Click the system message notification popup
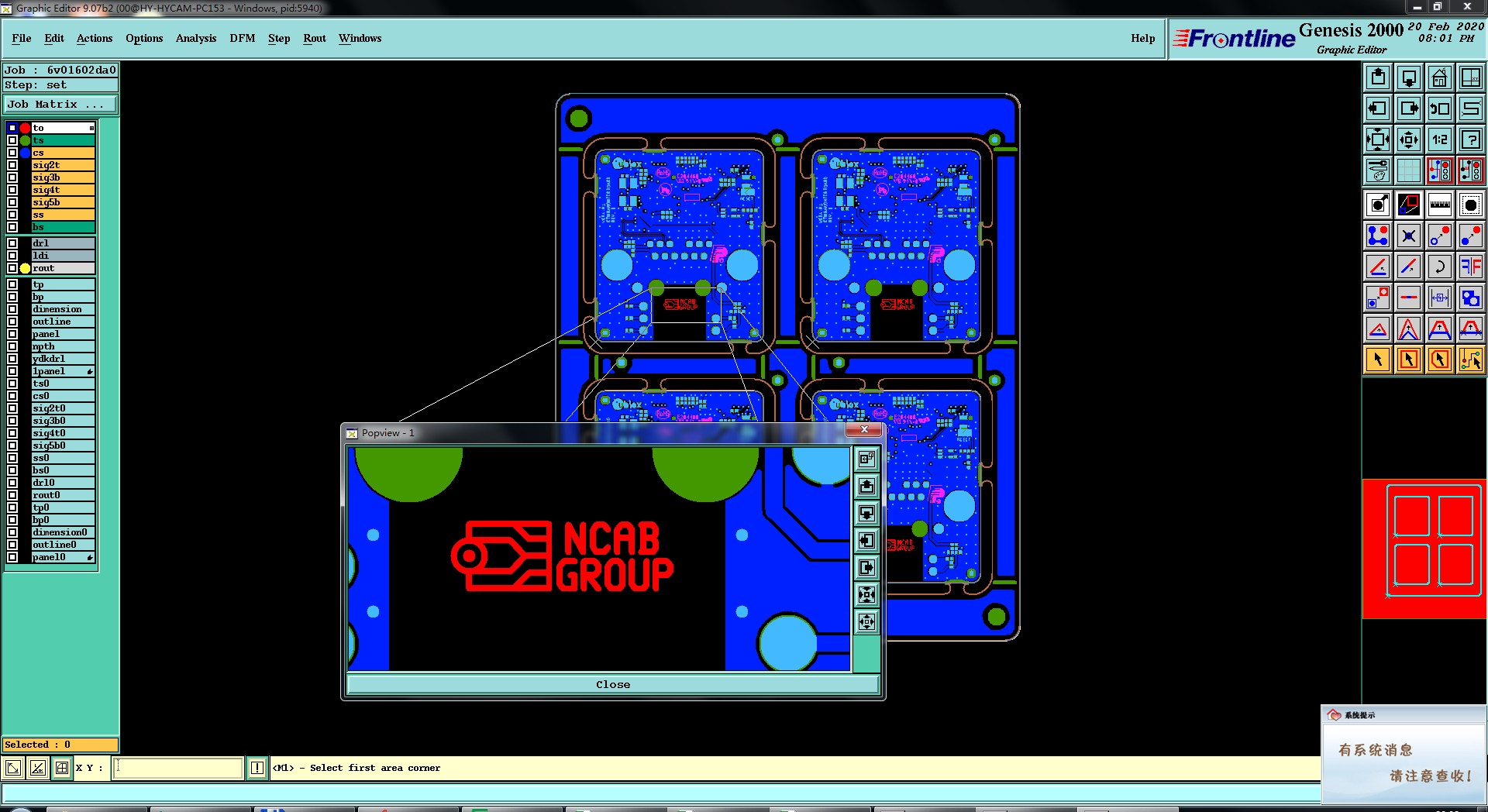 [1404, 755]
